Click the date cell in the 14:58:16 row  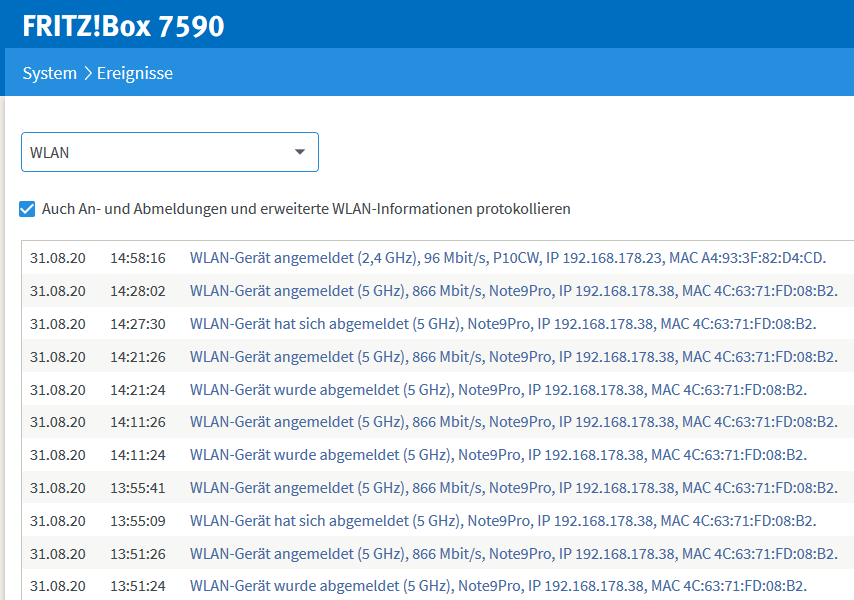pyautogui.click(x=58, y=258)
